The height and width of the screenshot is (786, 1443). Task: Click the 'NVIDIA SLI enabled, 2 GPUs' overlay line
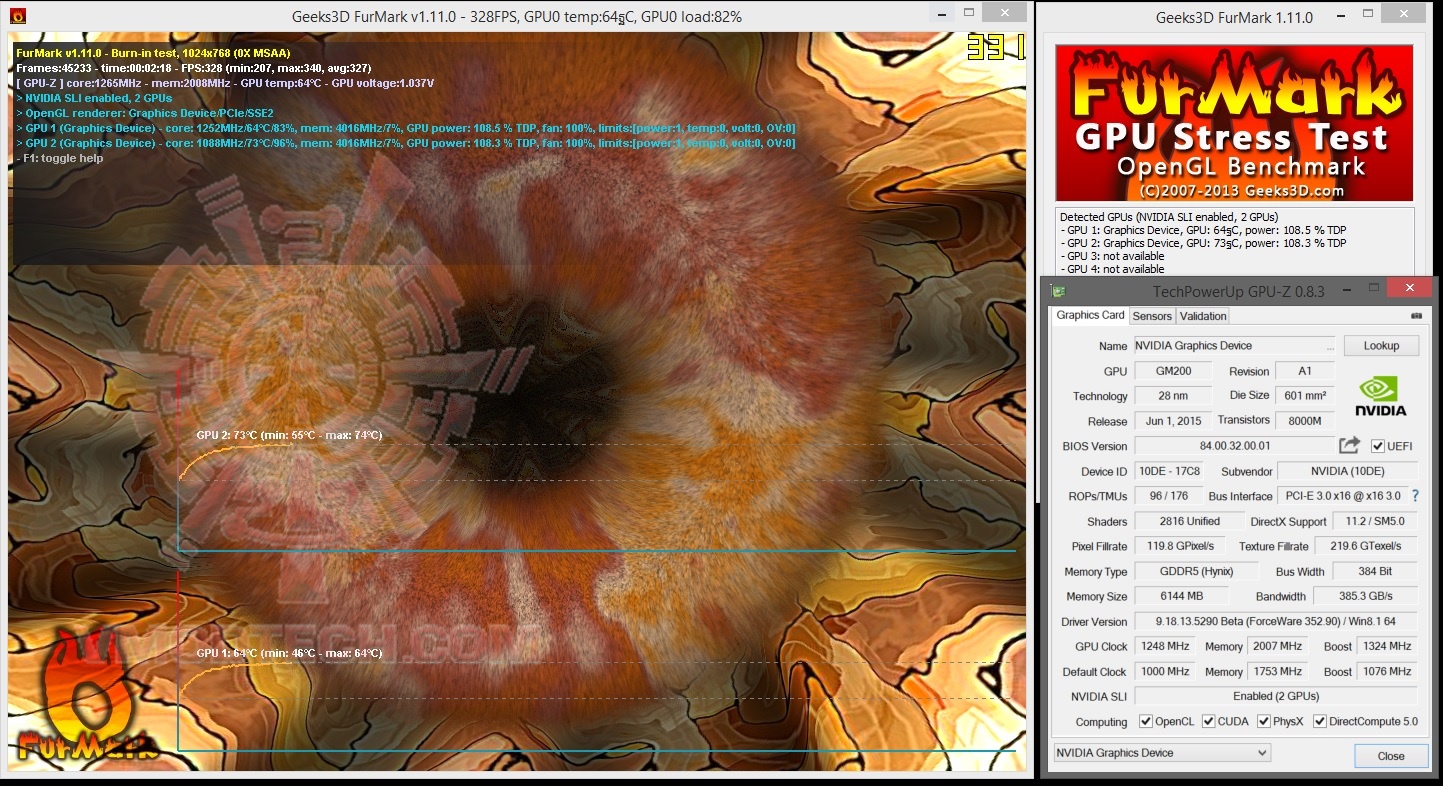(94, 98)
